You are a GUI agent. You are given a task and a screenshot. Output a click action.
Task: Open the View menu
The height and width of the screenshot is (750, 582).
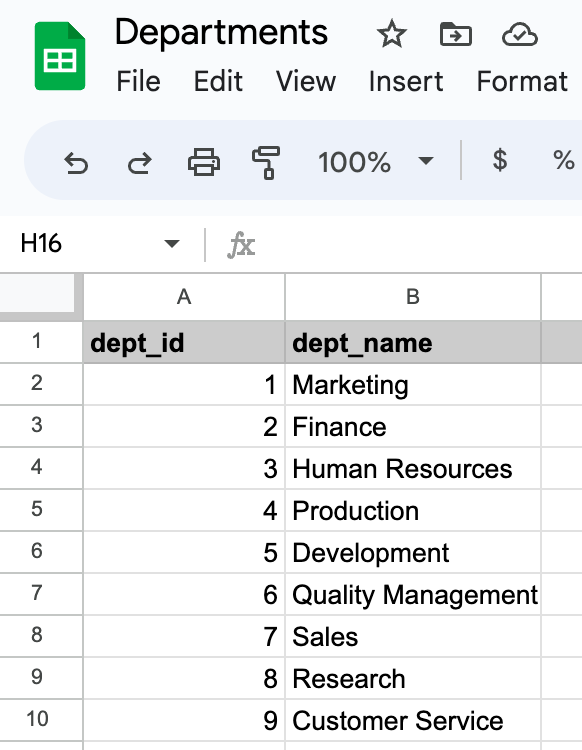coord(306,81)
